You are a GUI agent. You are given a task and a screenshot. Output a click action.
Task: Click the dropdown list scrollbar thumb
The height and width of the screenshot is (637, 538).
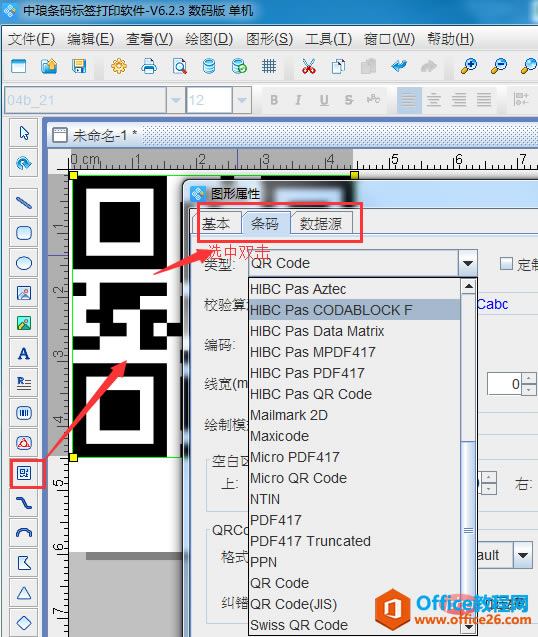pos(469,530)
